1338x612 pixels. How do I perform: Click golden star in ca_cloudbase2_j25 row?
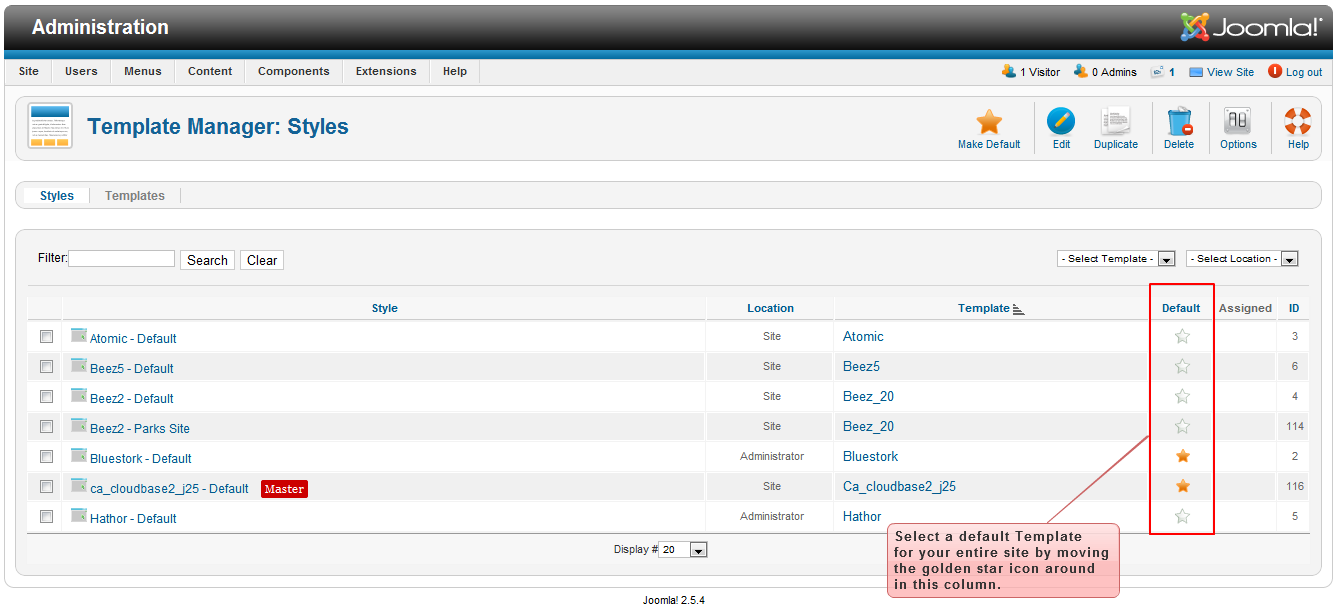(1183, 487)
